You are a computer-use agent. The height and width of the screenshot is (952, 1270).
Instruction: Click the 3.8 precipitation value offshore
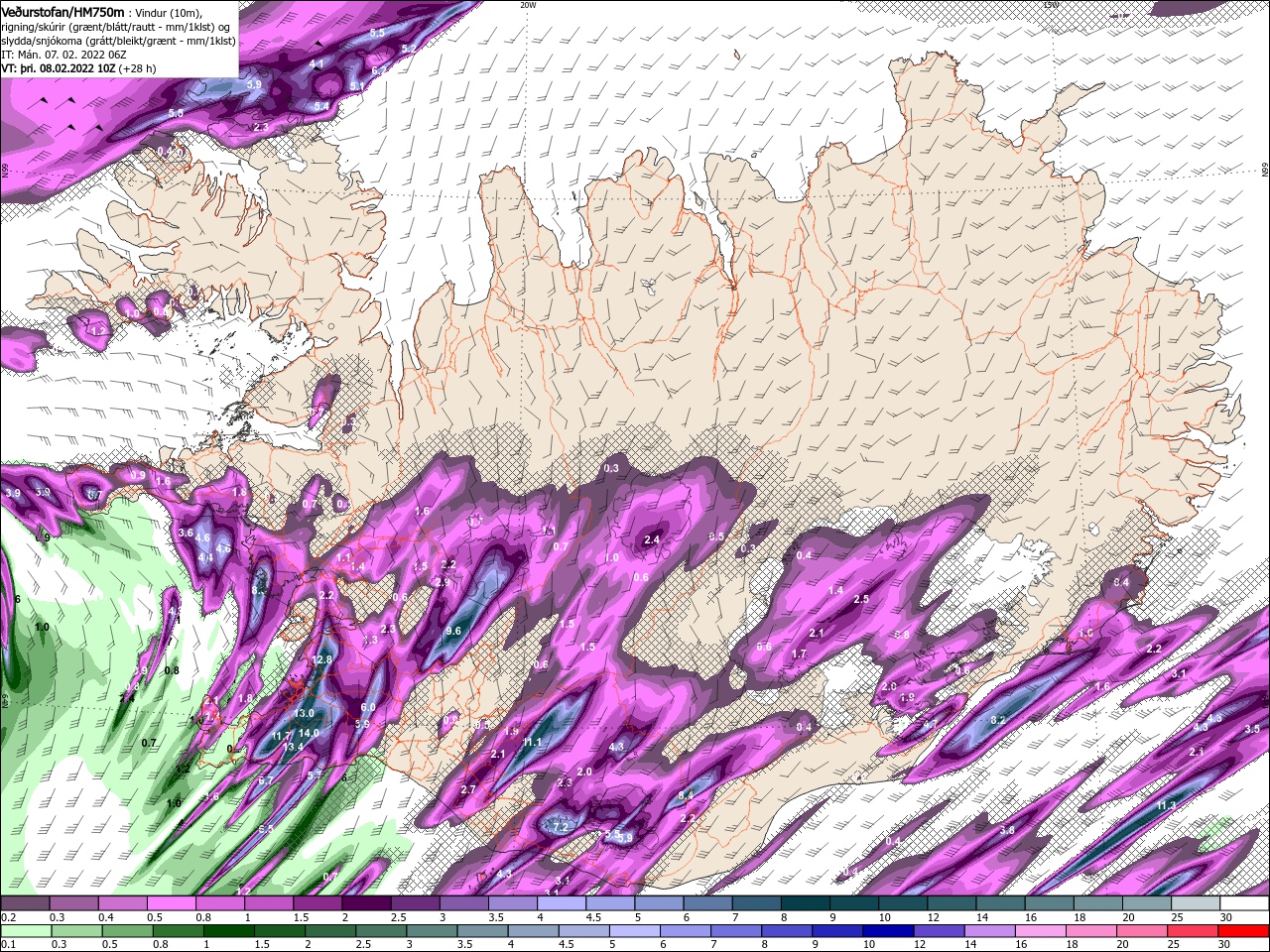click(1007, 830)
